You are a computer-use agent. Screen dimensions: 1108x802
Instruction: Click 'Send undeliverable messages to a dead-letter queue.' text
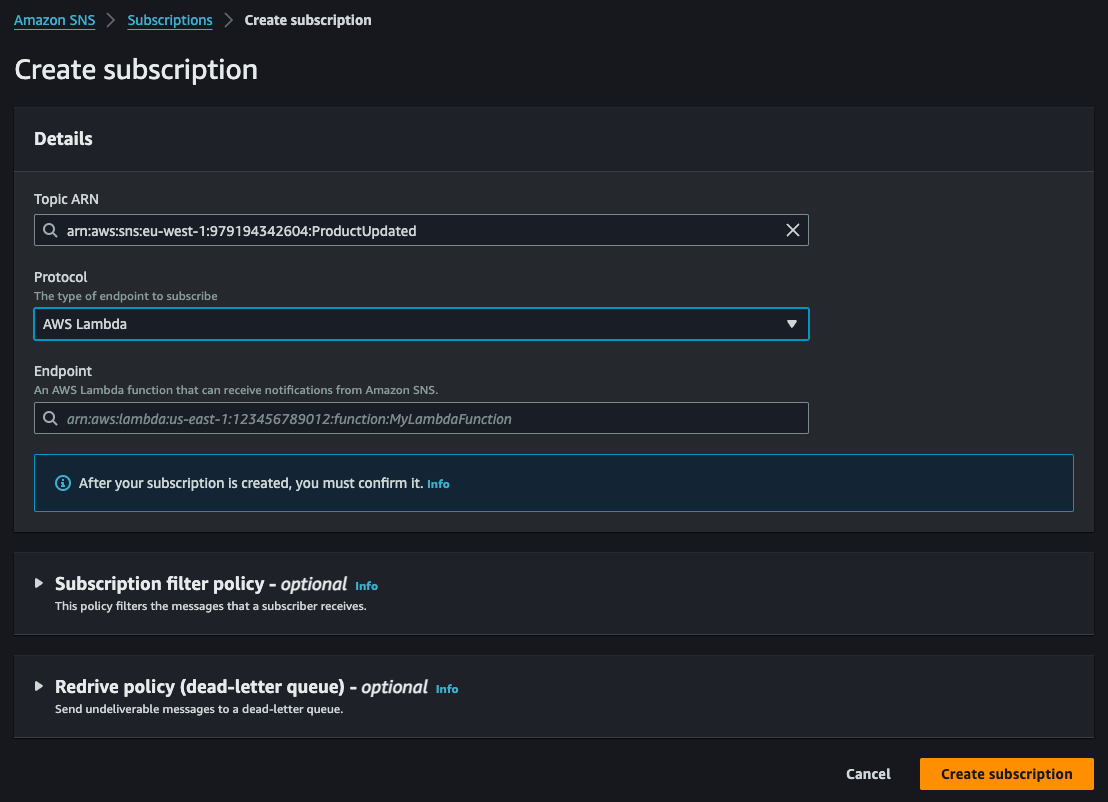point(199,709)
